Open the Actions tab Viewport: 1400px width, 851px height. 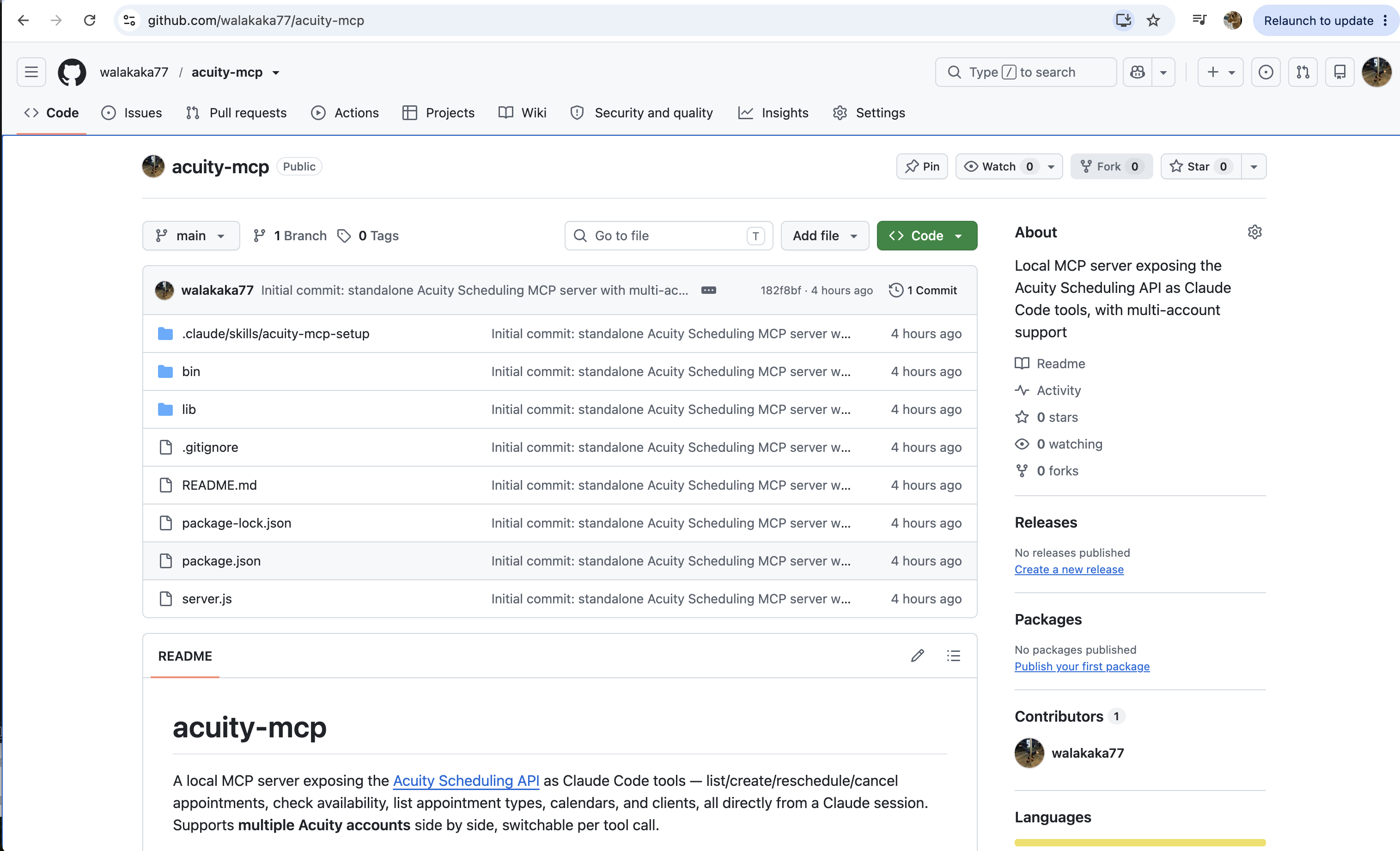(x=345, y=113)
